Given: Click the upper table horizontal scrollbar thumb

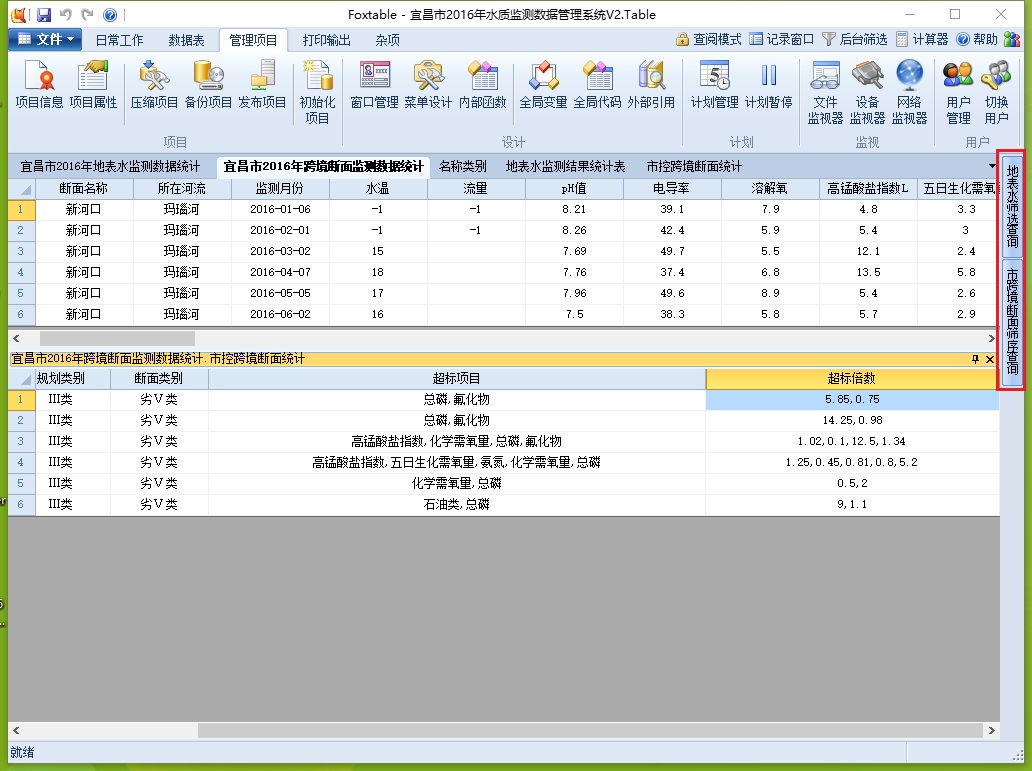Looking at the screenshot, I should (117, 338).
